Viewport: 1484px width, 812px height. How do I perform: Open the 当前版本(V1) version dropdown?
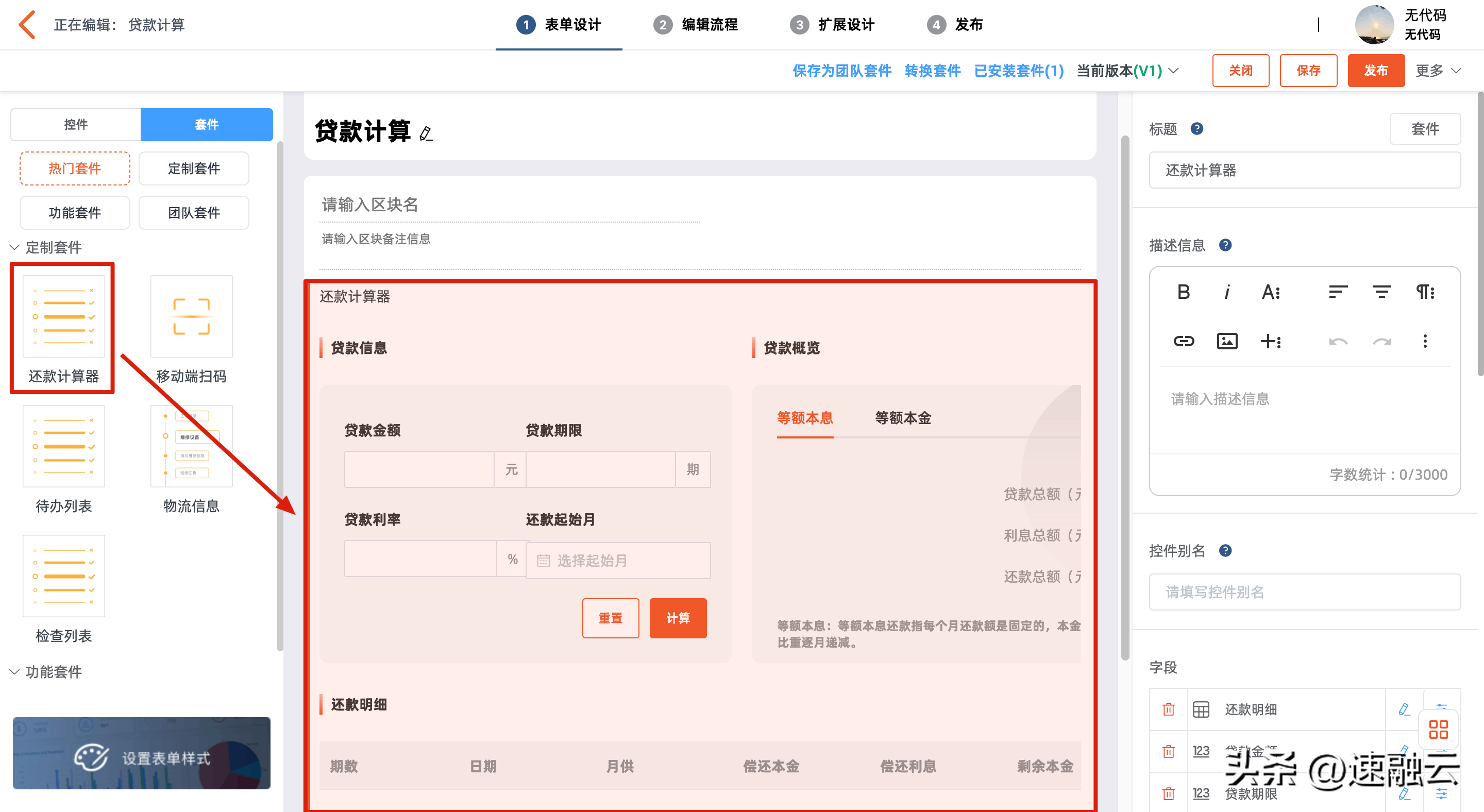click(x=1127, y=71)
